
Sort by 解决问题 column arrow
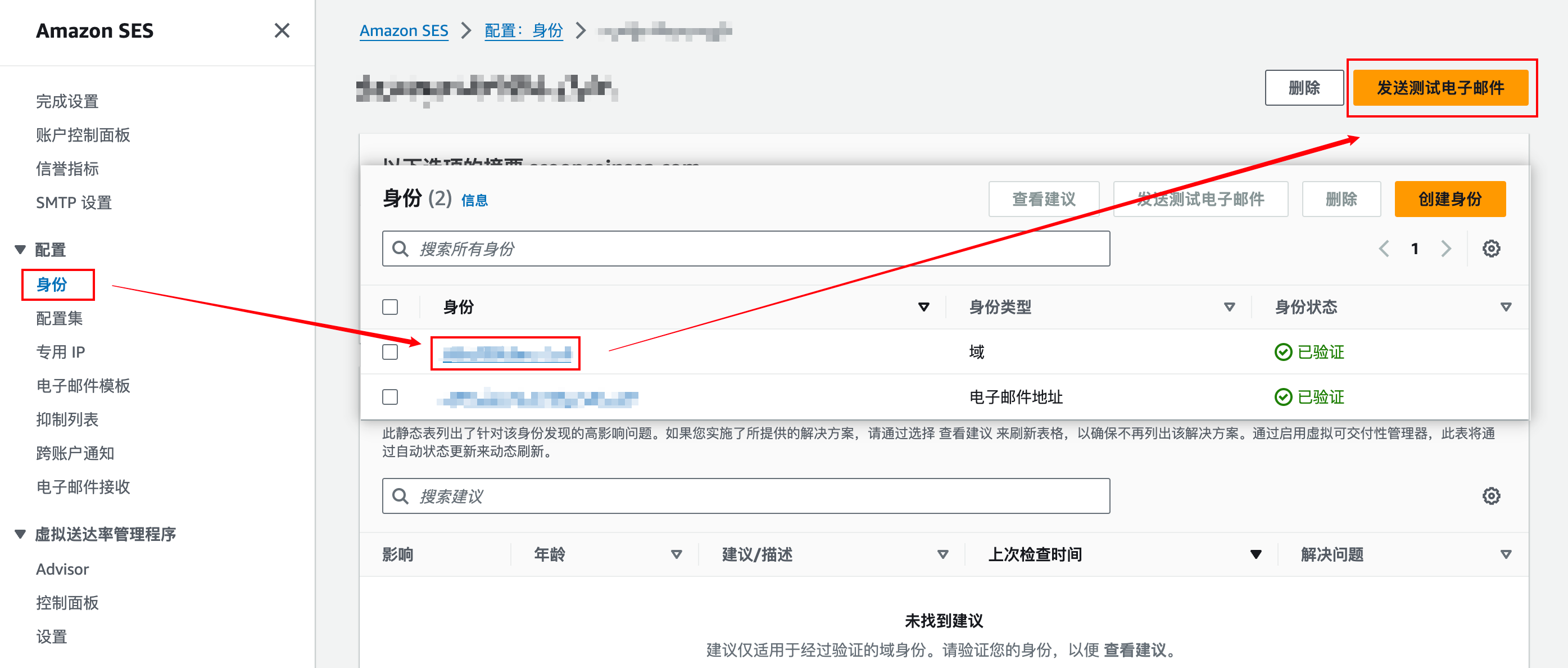point(1505,554)
